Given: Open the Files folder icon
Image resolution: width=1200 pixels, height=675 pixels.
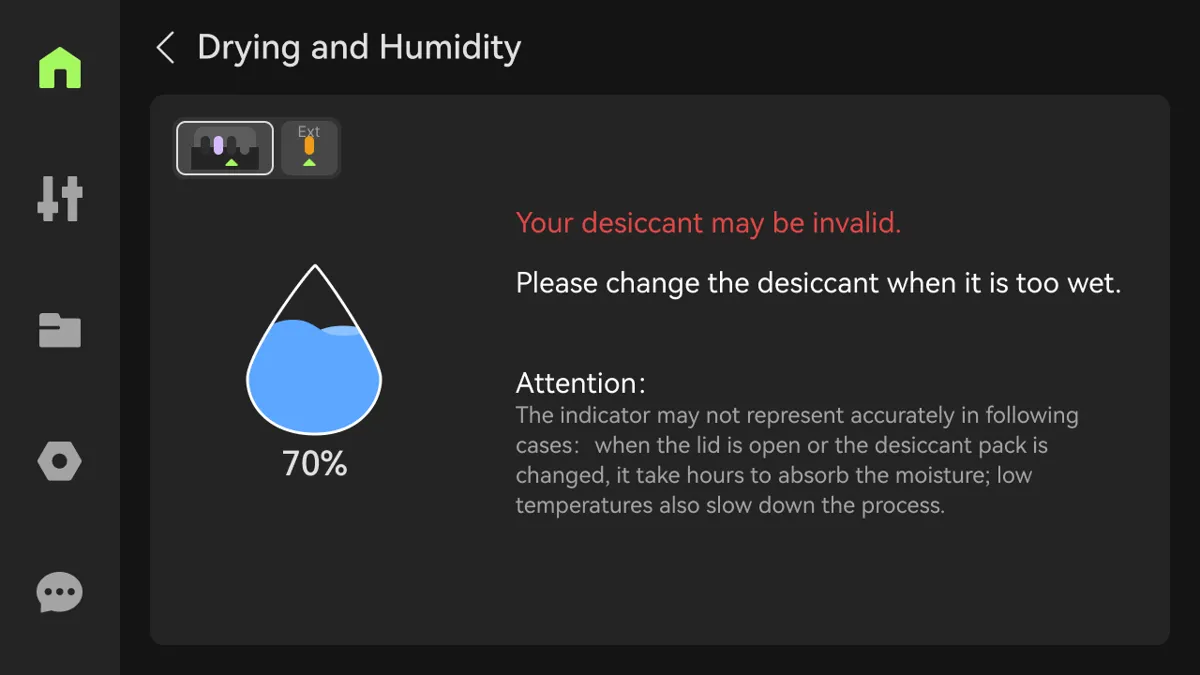Looking at the screenshot, I should tap(60, 330).
